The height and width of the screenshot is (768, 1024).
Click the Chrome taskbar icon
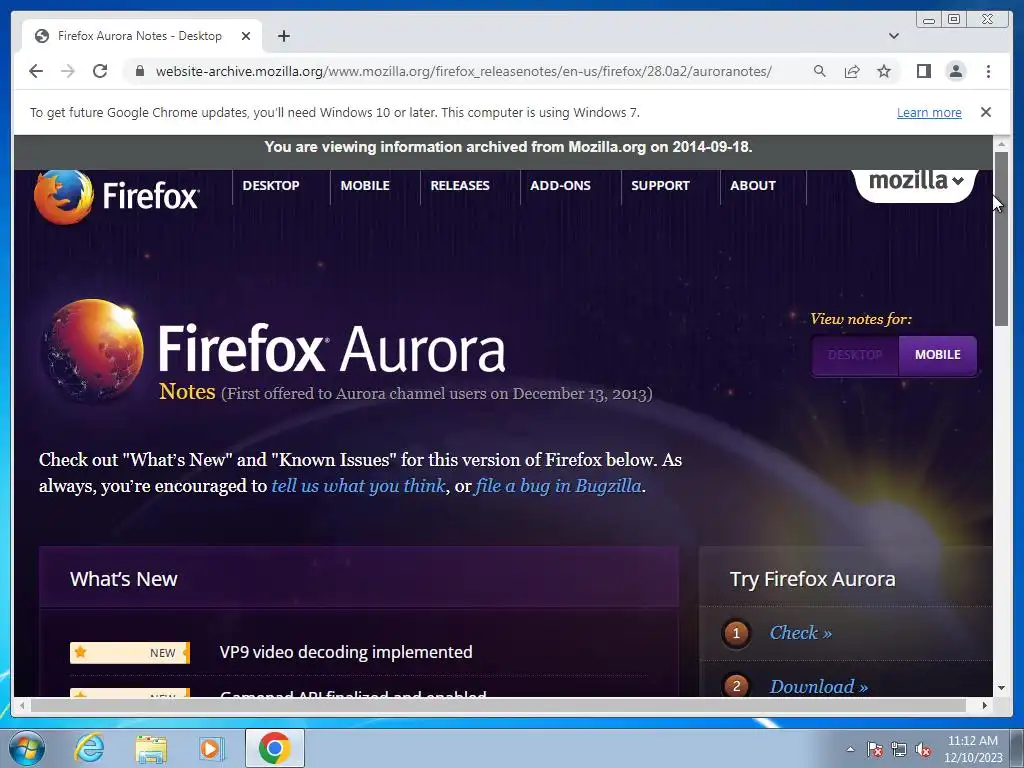[274, 748]
